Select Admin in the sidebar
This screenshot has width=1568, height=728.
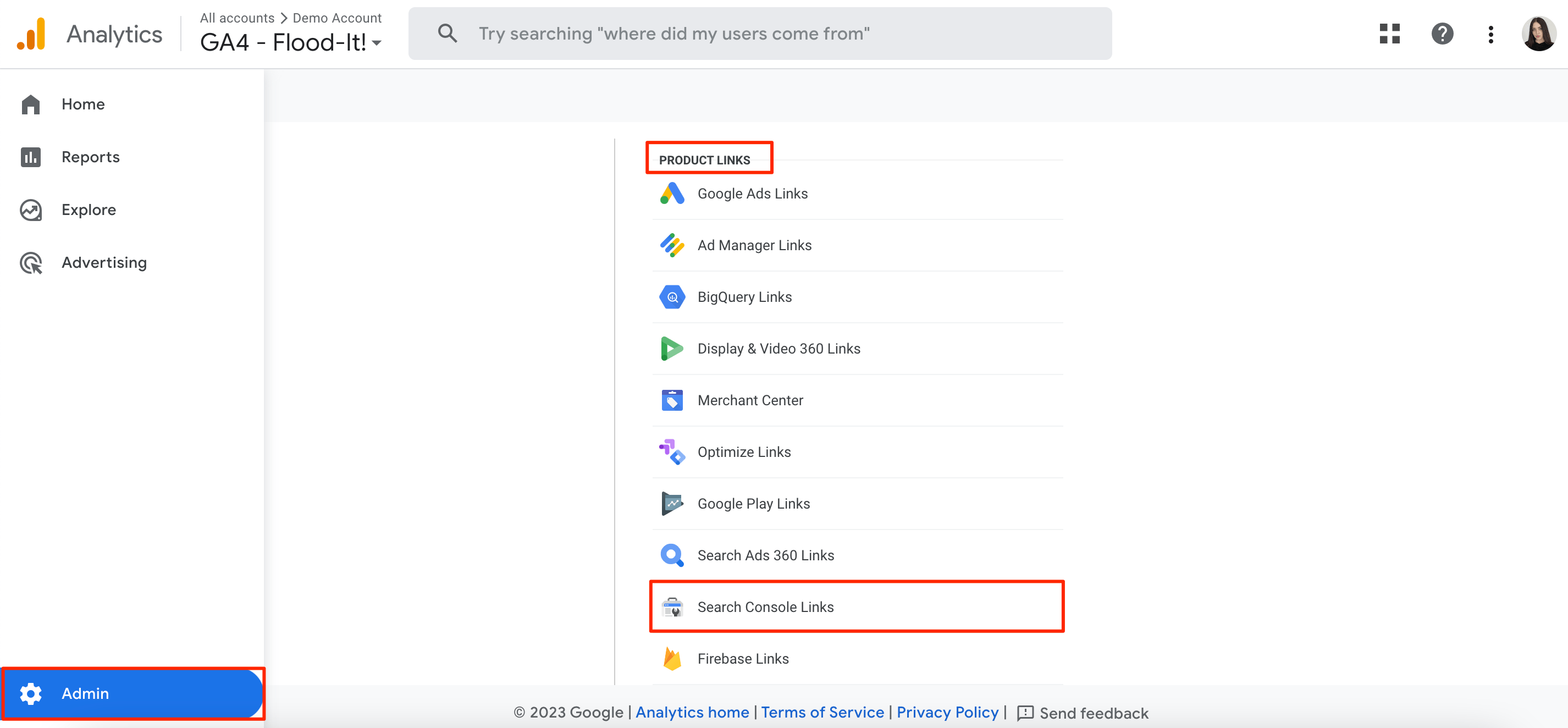tap(132, 693)
